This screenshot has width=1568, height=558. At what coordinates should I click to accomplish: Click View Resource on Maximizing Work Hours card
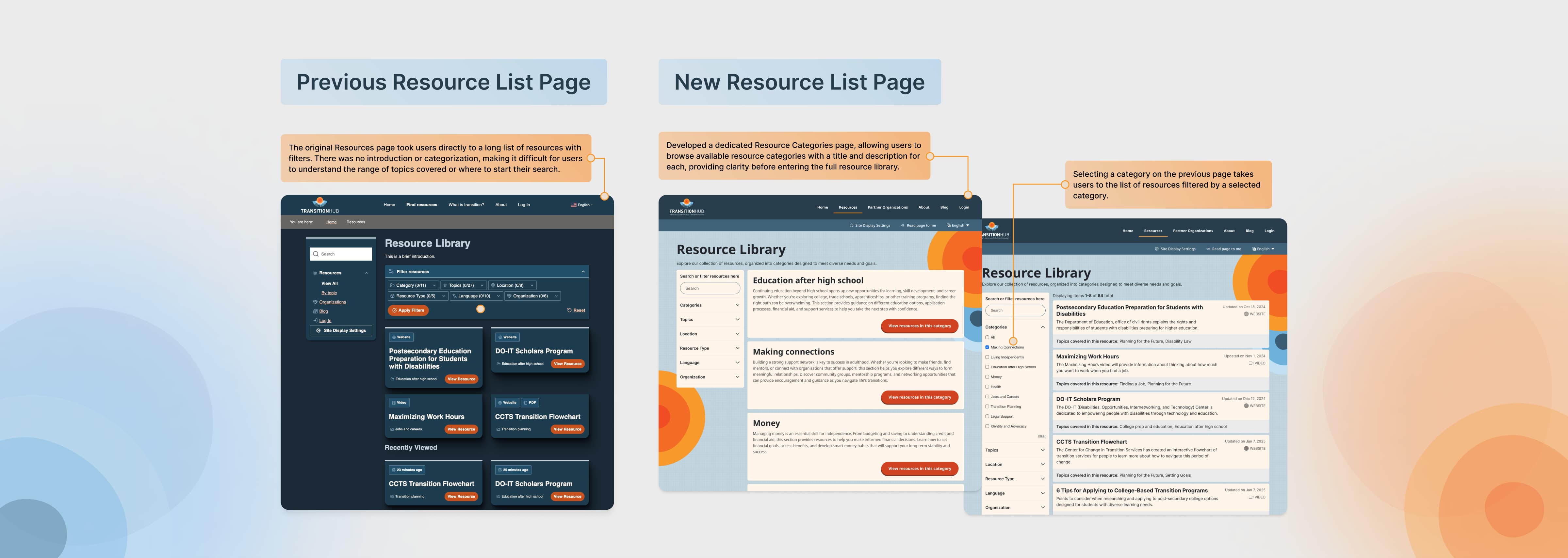(461, 430)
